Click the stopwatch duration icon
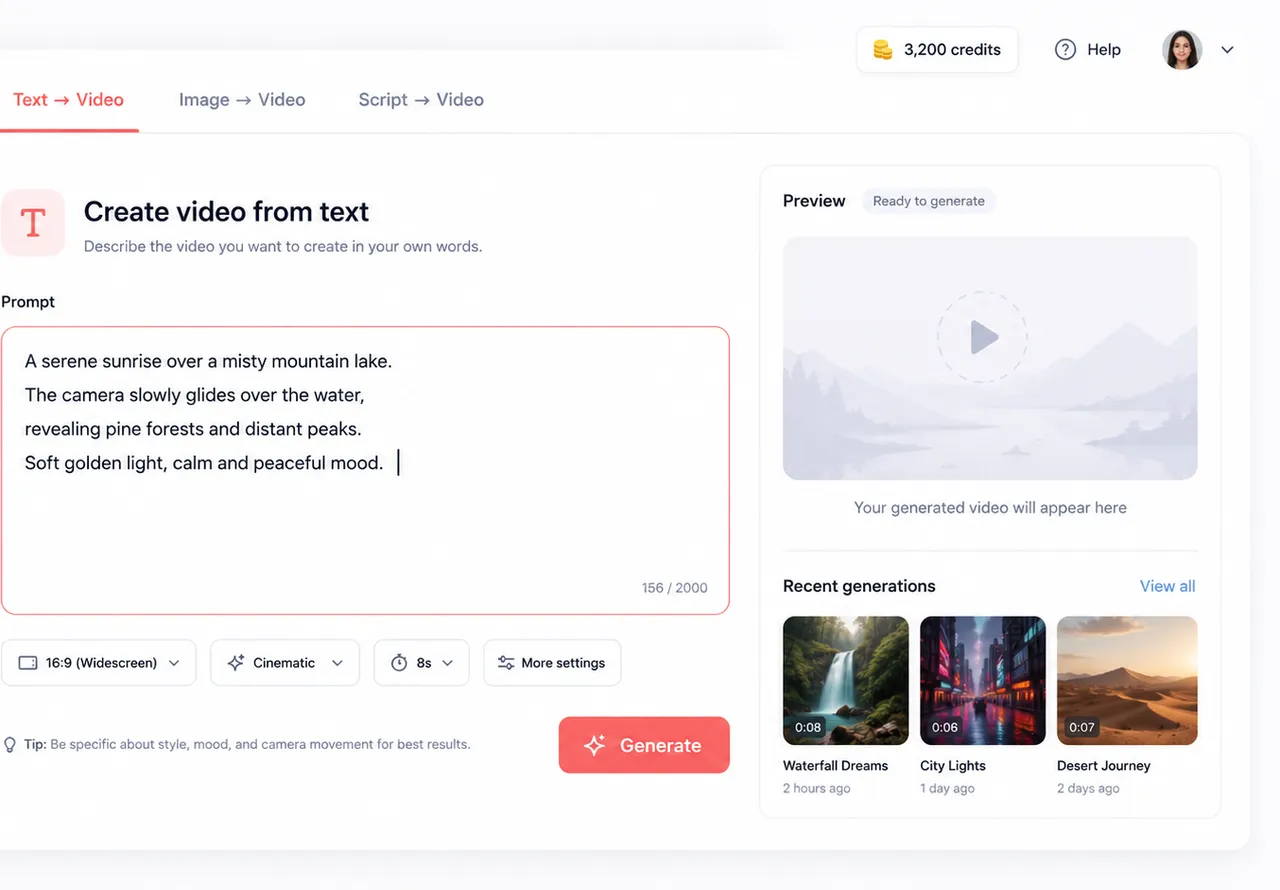Screen dimensions: 1280x890 (399, 663)
